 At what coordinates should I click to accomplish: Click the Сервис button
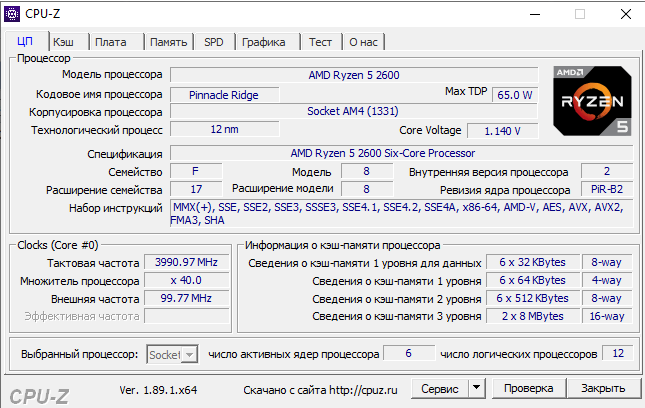[x=440, y=388]
